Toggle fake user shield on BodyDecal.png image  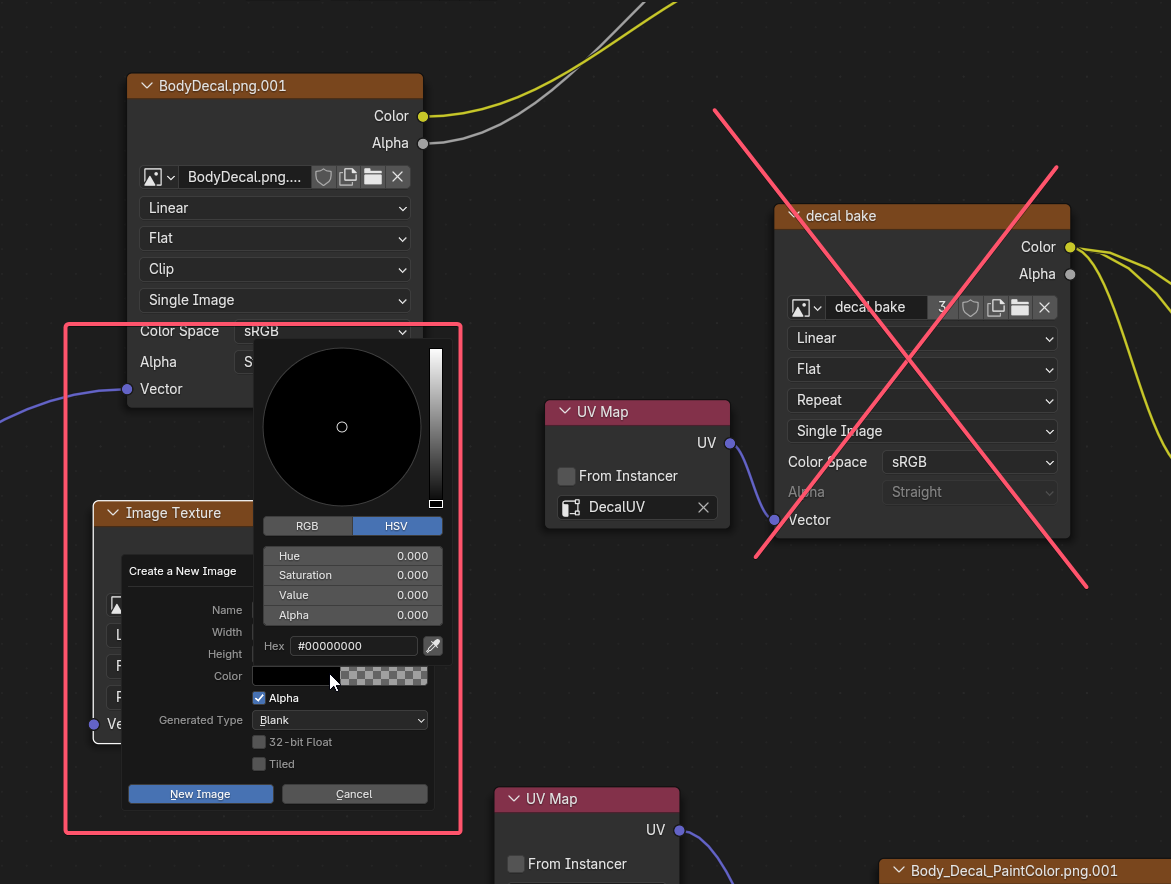[323, 177]
